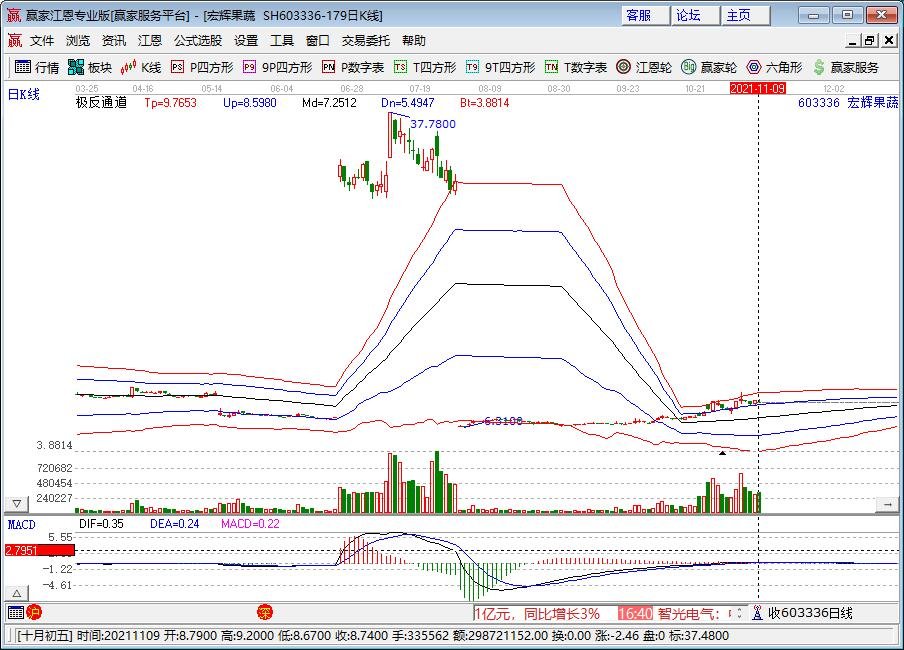Image resolution: width=904 pixels, height=650 pixels.
Task: Click the red 深 Shenzhen market icon
Action: click(x=265, y=612)
